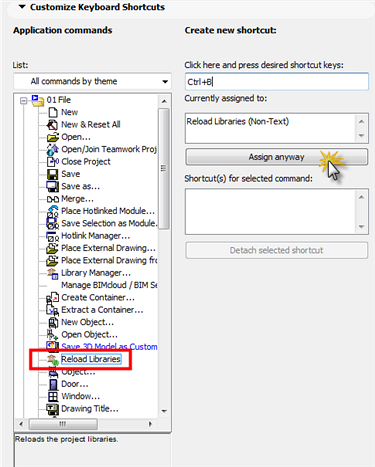Collapse the Customize Keyboard Shortcuts panel
The width and height of the screenshot is (375, 467).
pyautogui.click(x=22, y=7)
